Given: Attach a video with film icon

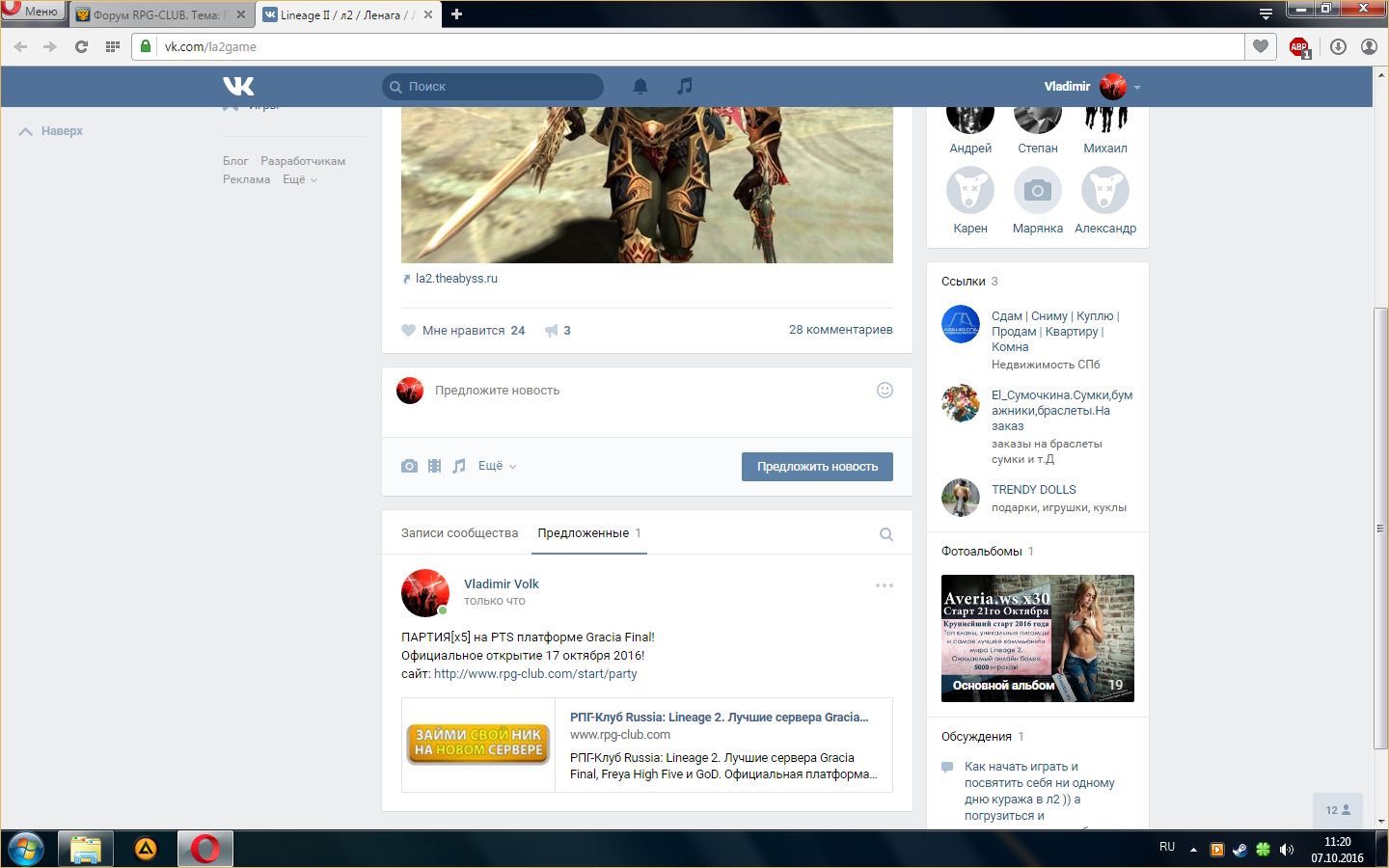Looking at the screenshot, I should (434, 466).
